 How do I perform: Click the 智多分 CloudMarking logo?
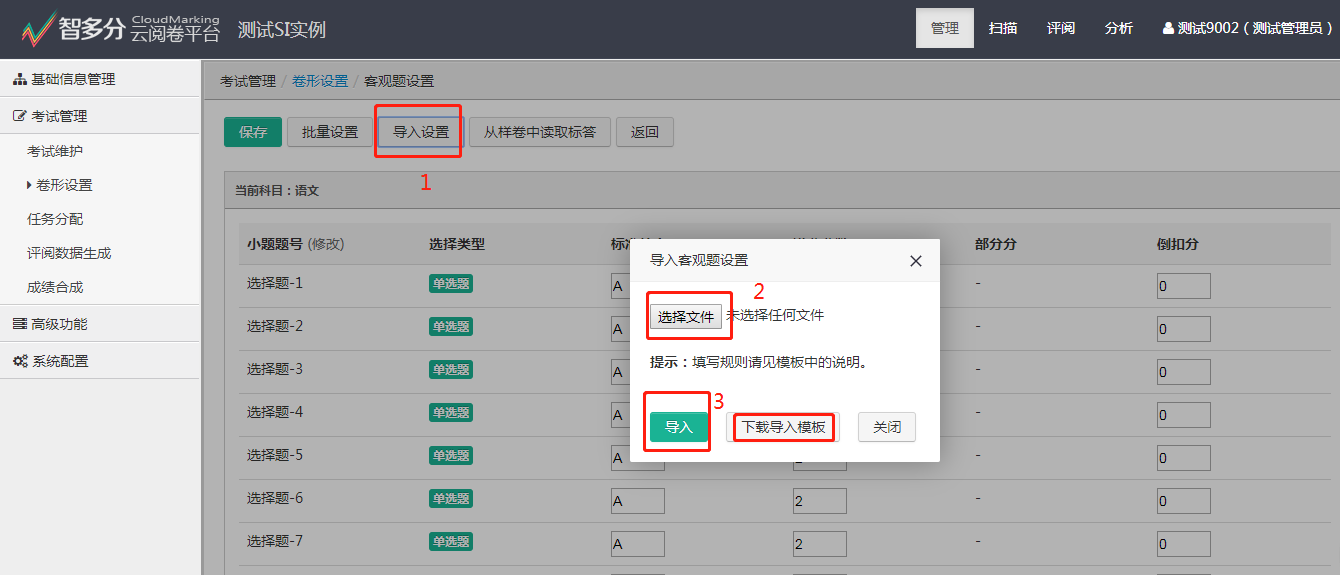(121, 29)
